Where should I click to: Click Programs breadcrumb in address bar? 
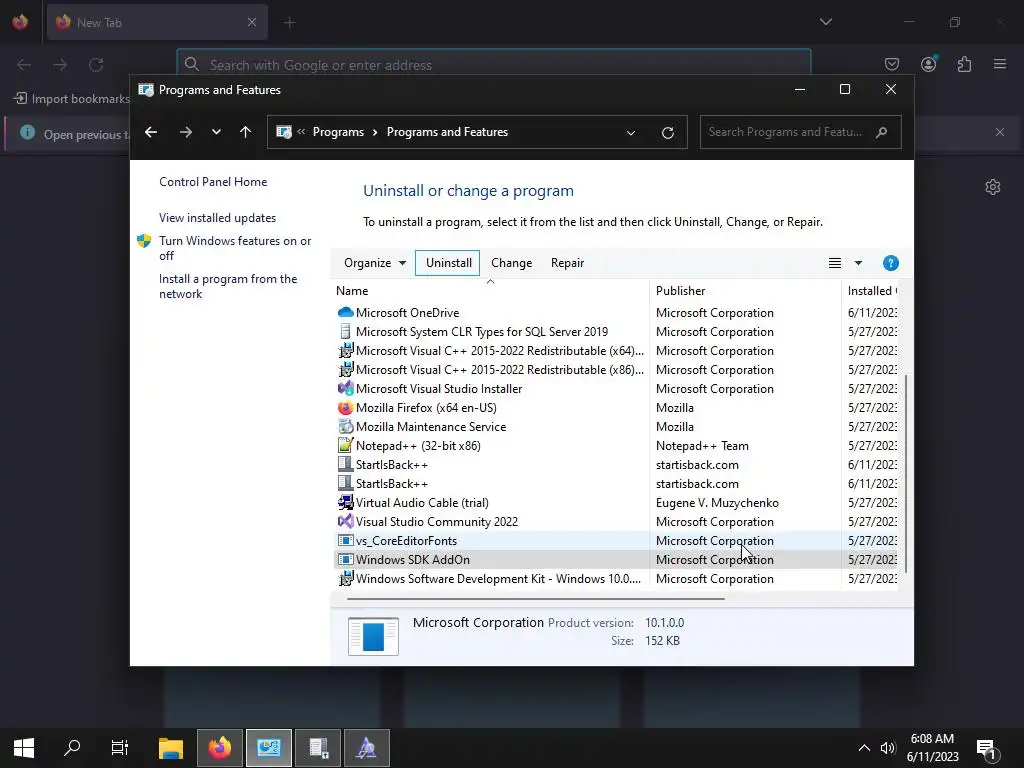click(x=338, y=132)
